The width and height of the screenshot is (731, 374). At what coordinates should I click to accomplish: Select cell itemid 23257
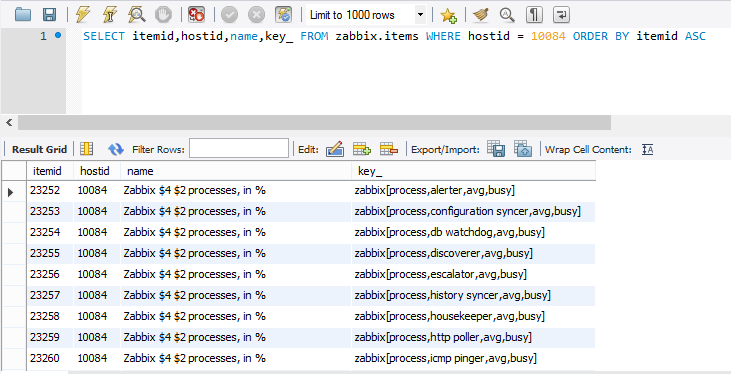coord(50,295)
